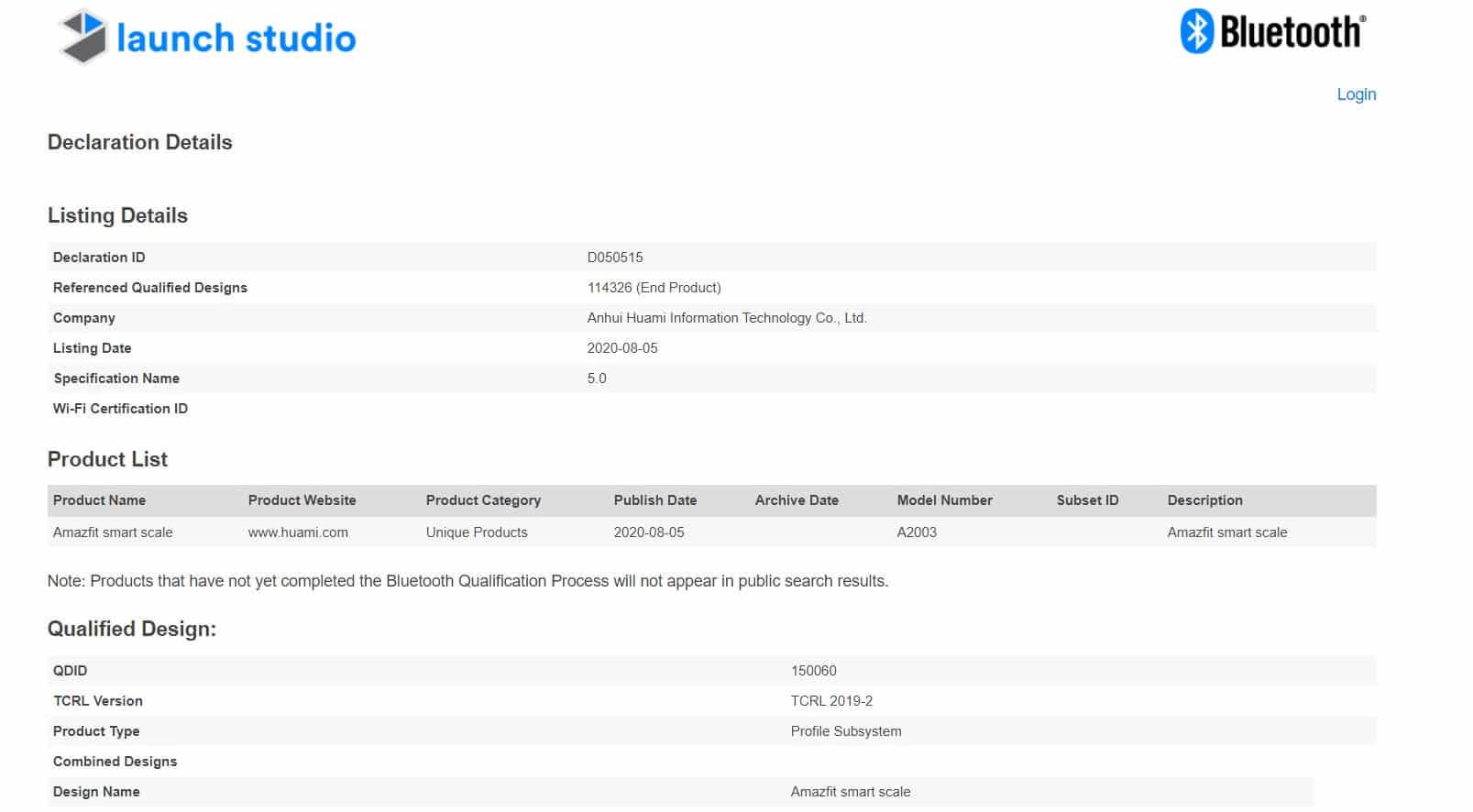The height and width of the screenshot is (812, 1473).
Task: Click the Publish Date column header
Action: click(655, 500)
